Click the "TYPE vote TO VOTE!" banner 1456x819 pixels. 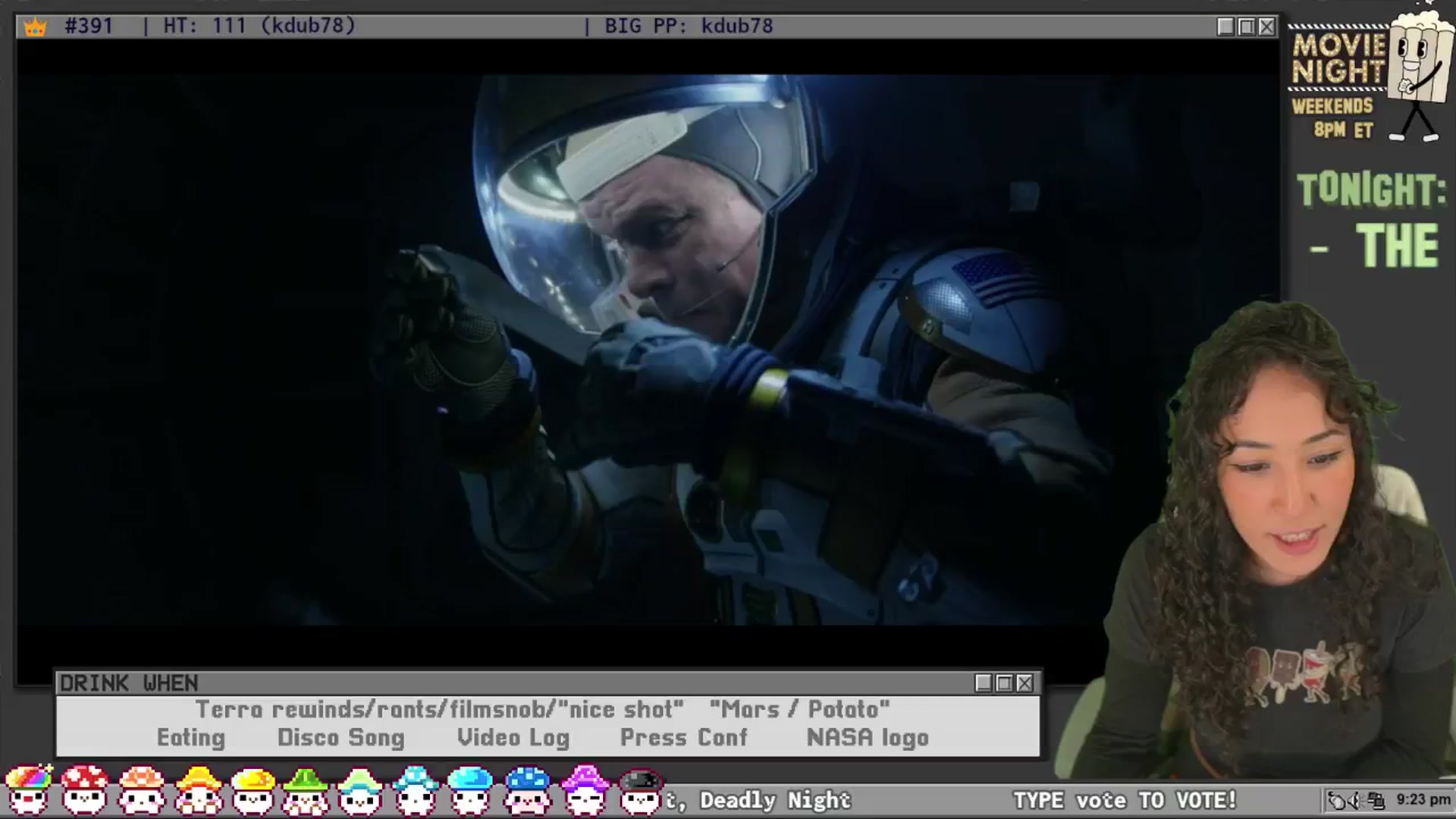click(1125, 800)
